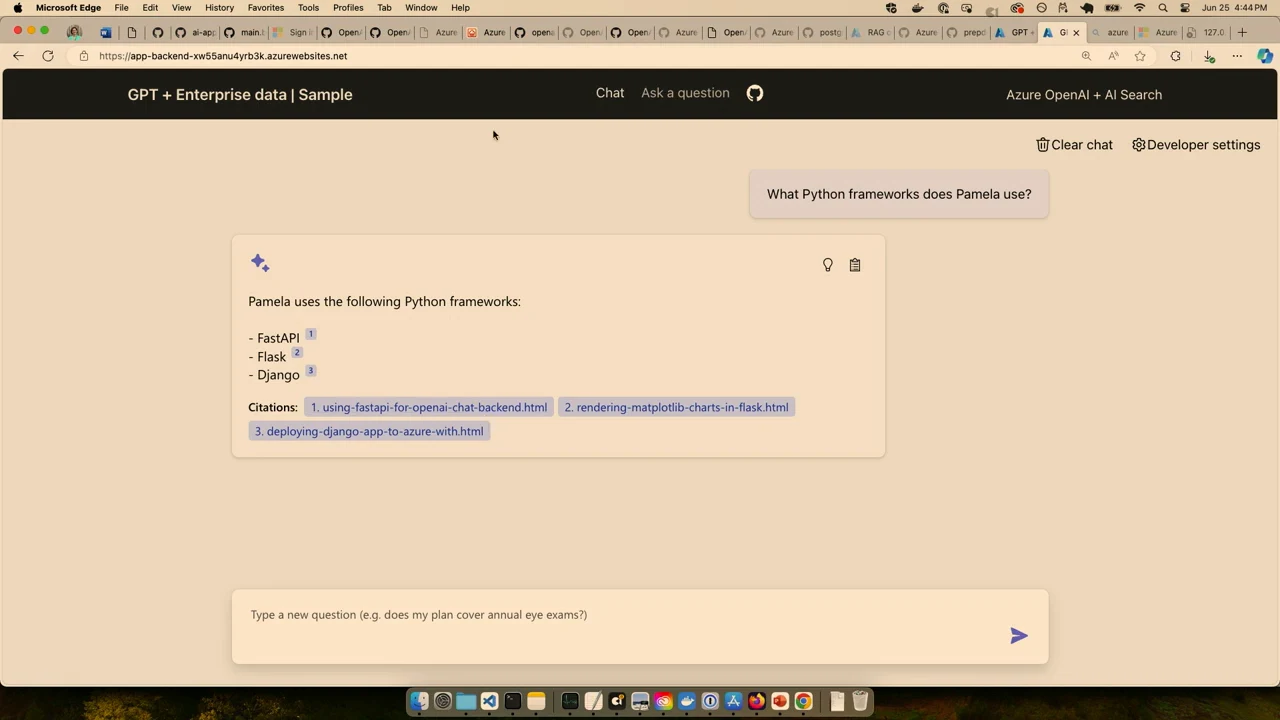
Task: Open 1Password from the dock
Action: [x=710, y=701]
